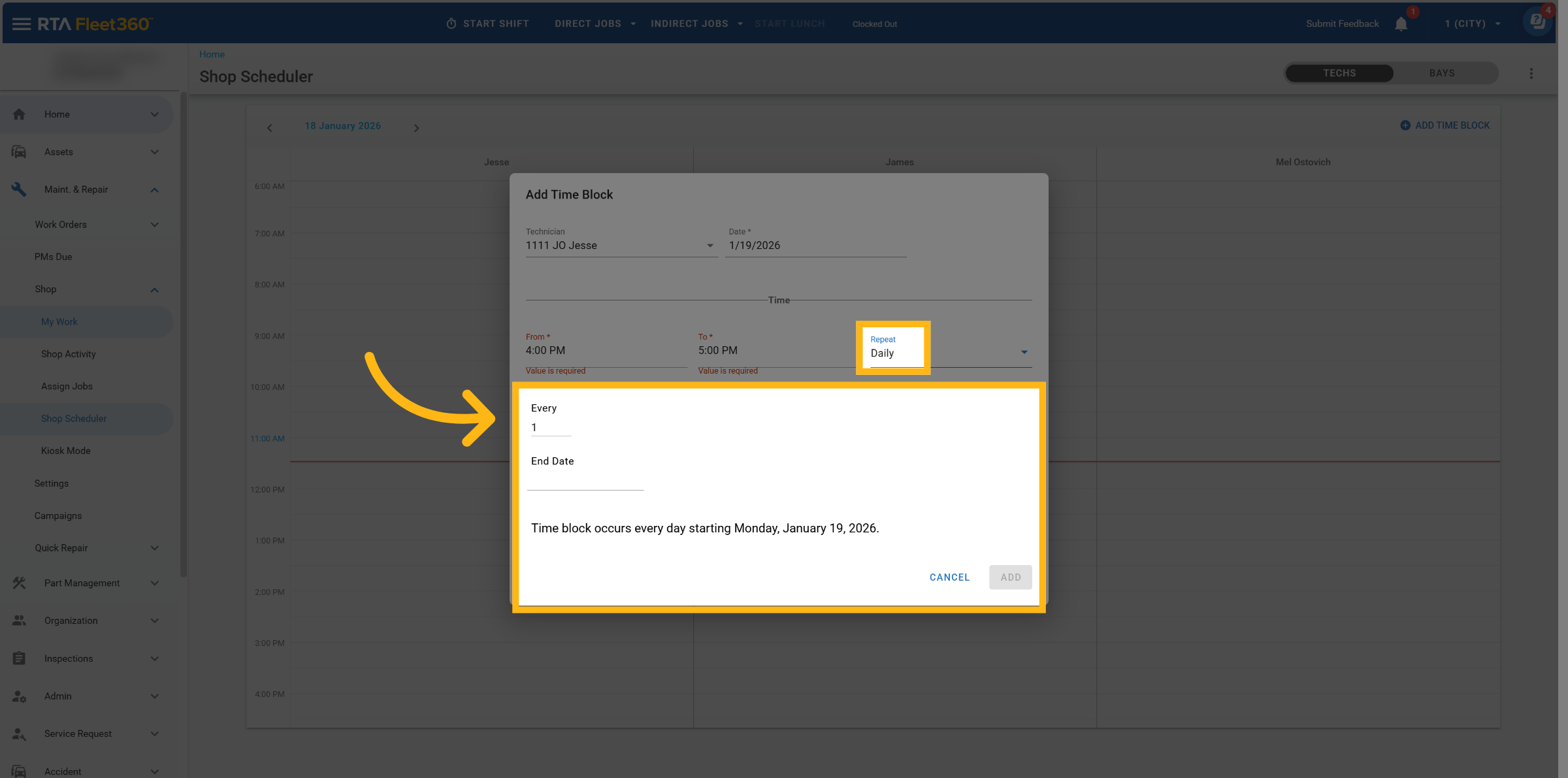
Task: Click the Home house icon in sidebar
Action: (19, 114)
